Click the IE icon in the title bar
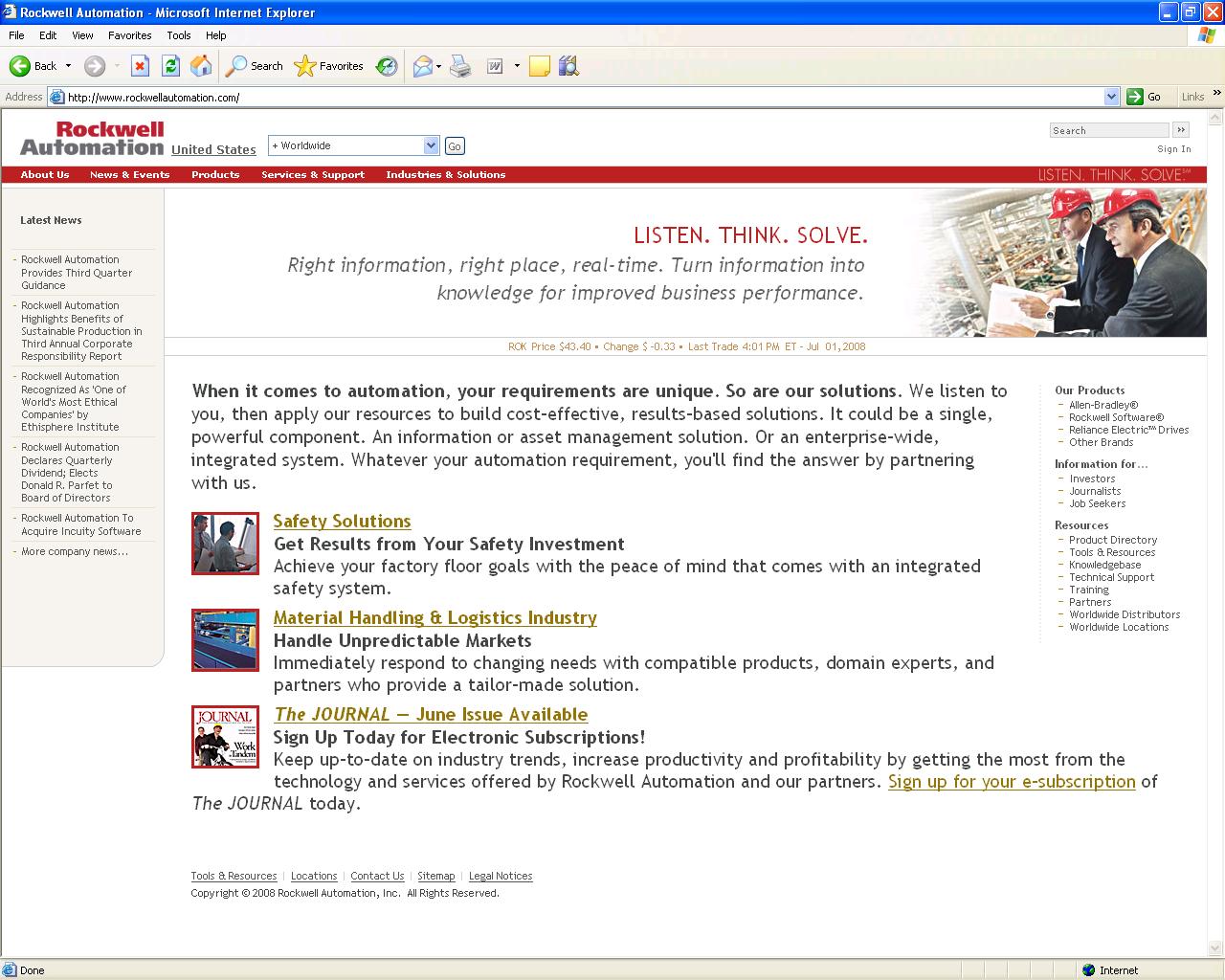This screenshot has width=1225, height=980. coord(10,11)
